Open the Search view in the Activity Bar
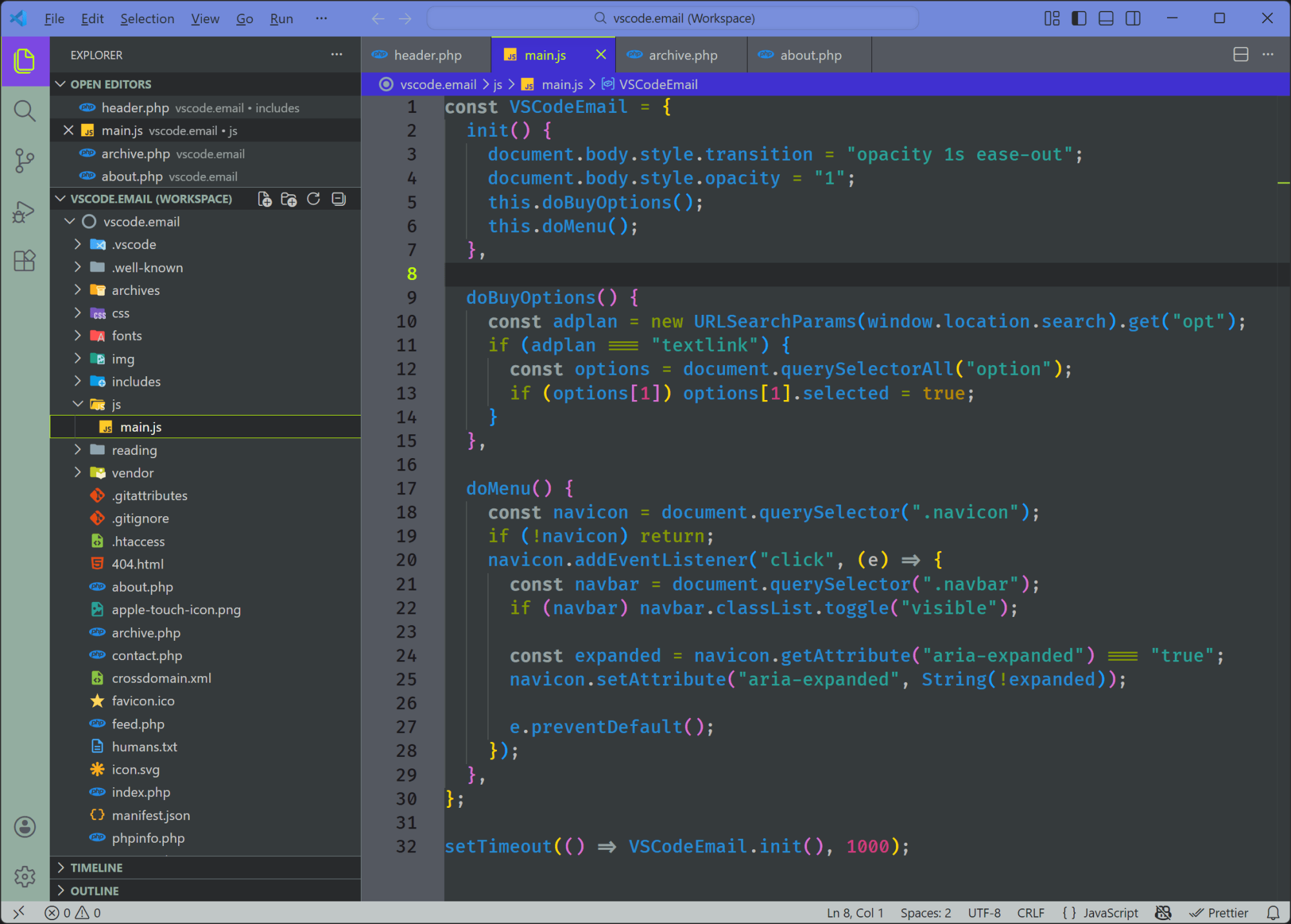1291x924 pixels. click(x=25, y=110)
